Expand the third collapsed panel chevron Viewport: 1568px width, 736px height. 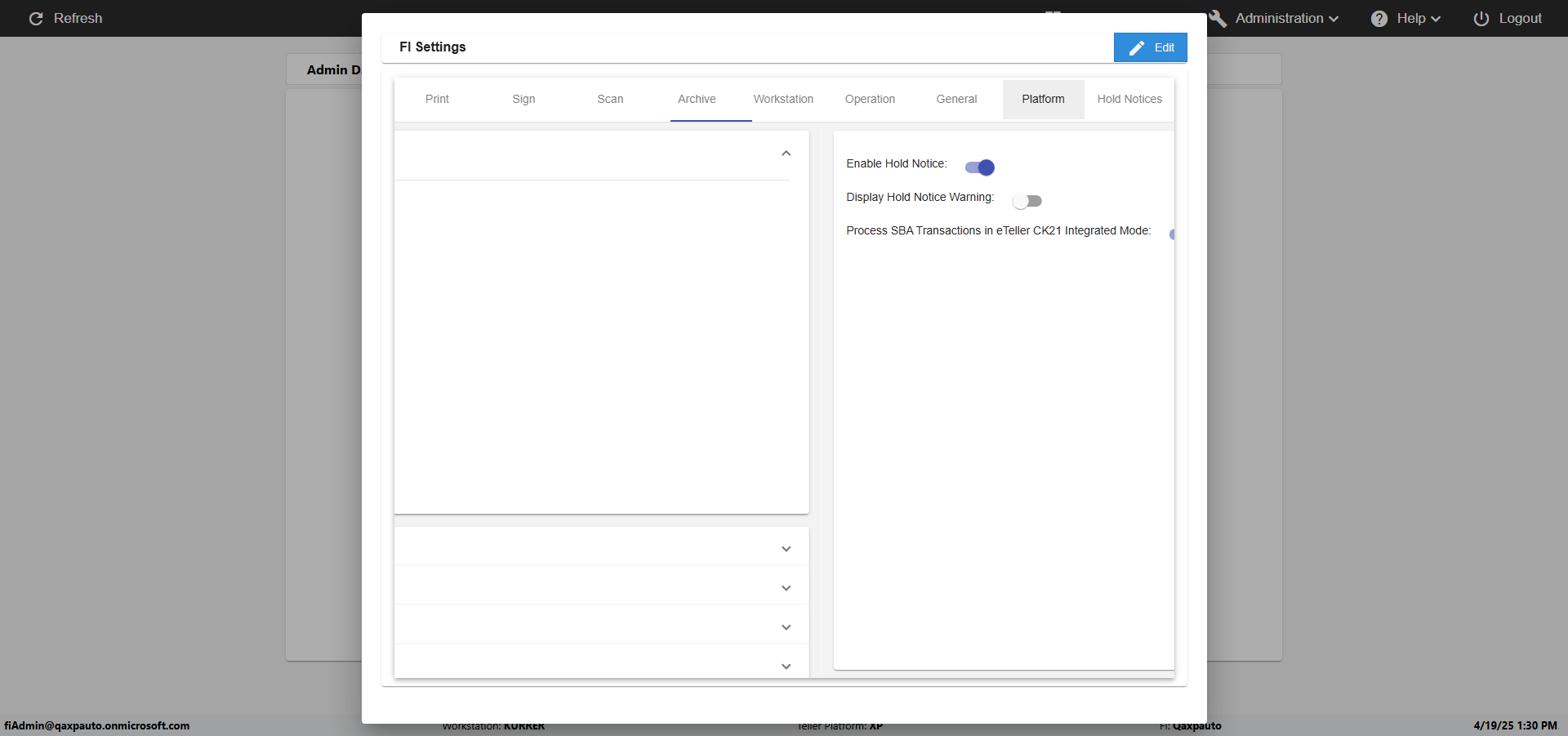point(786,627)
